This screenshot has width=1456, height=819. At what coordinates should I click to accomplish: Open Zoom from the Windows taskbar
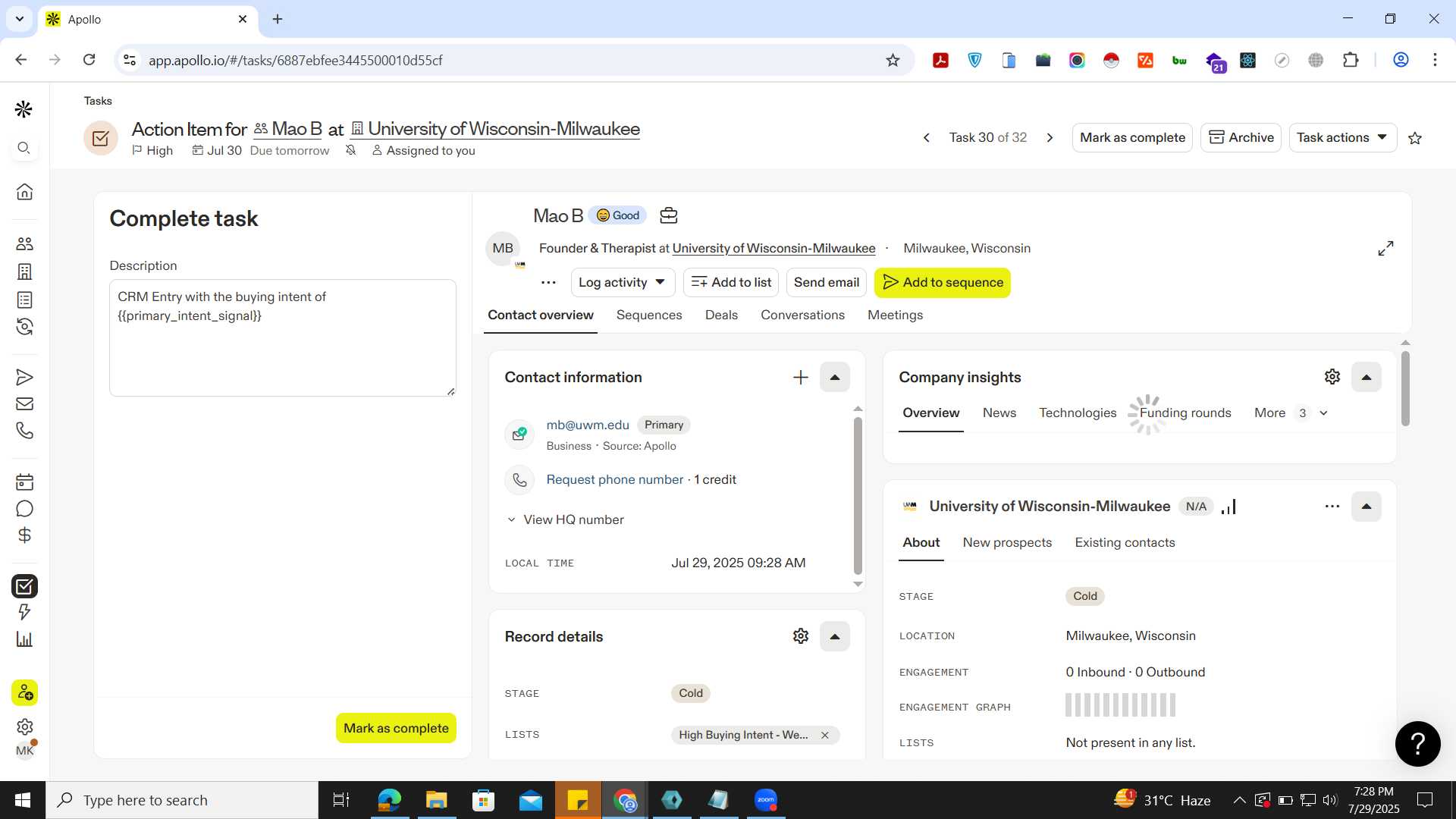point(766,800)
